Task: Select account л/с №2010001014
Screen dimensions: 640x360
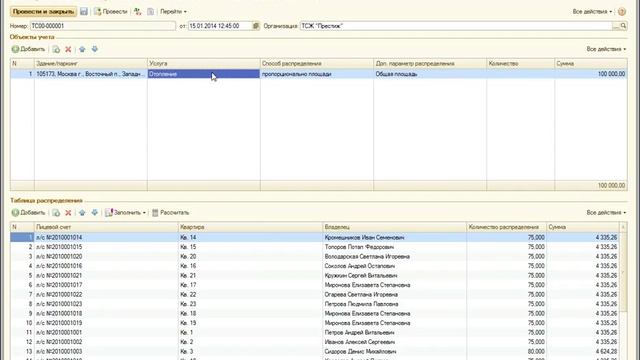Action: coord(106,237)
